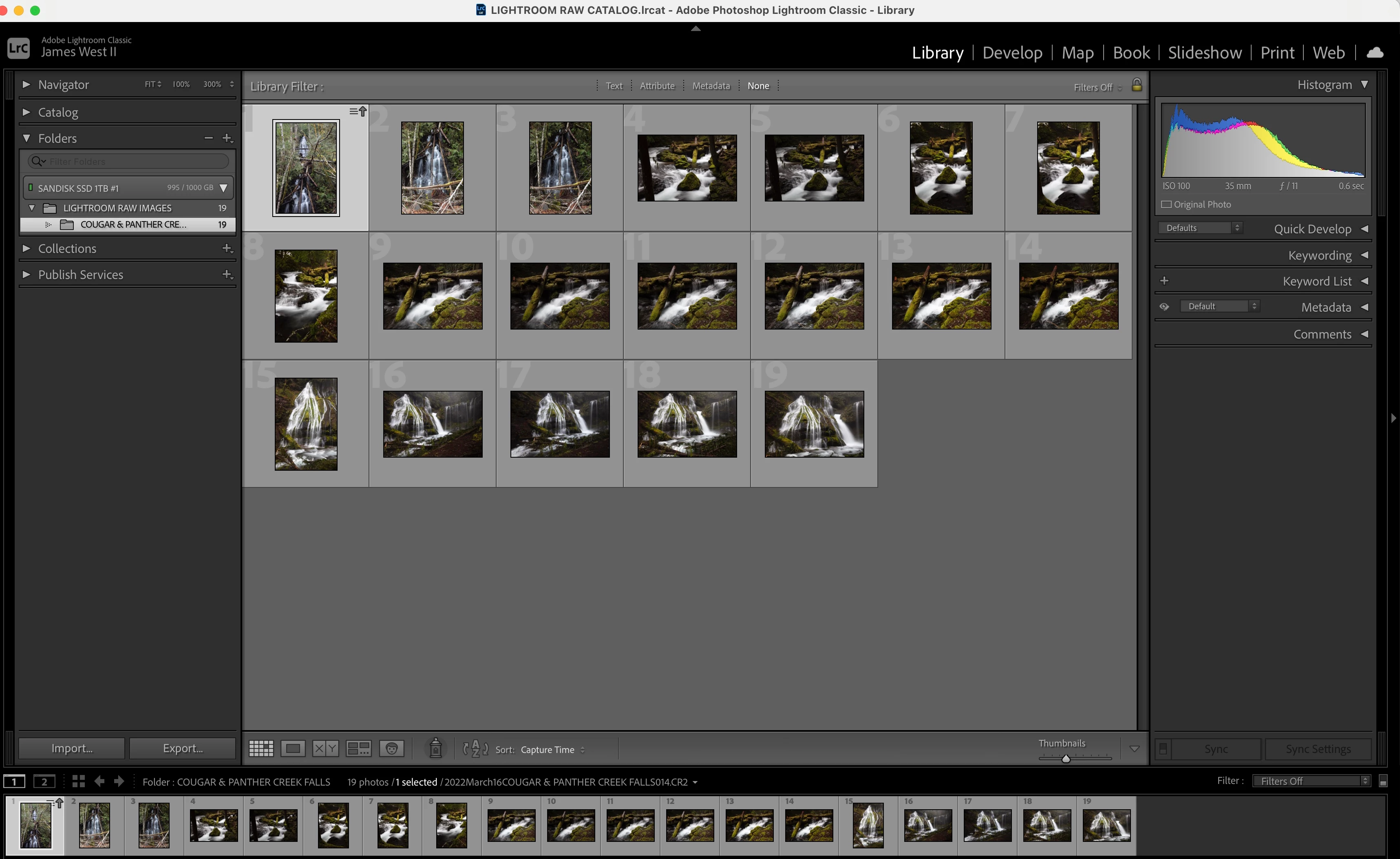Image resolution: width=1400 pixels, height=859 pixels.
Task: Switch to Loupe view icon
Action: tap(293, 749)
